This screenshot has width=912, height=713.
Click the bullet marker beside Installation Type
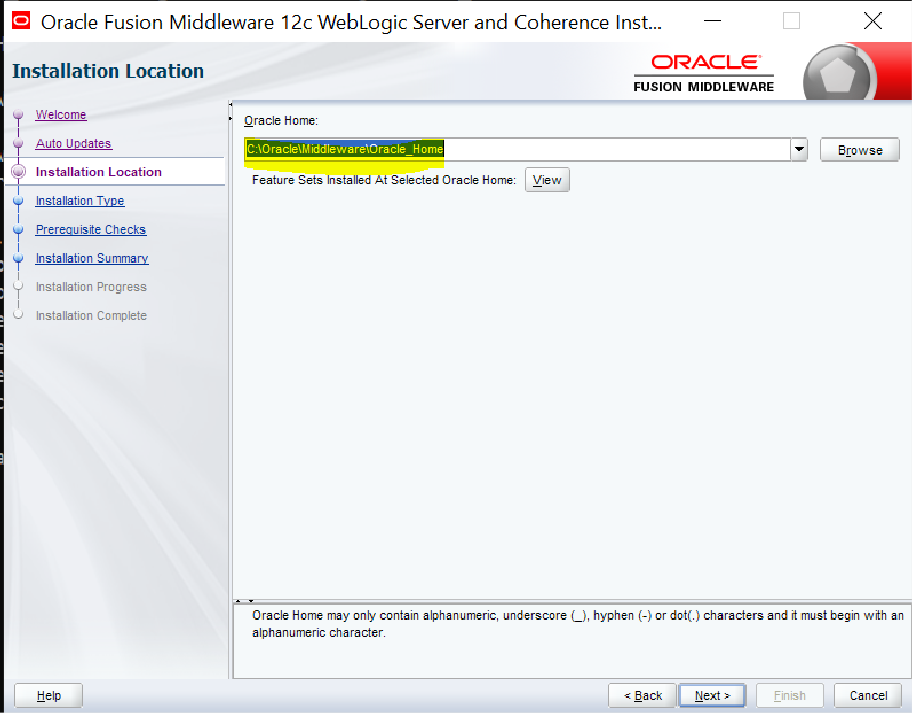18,201
